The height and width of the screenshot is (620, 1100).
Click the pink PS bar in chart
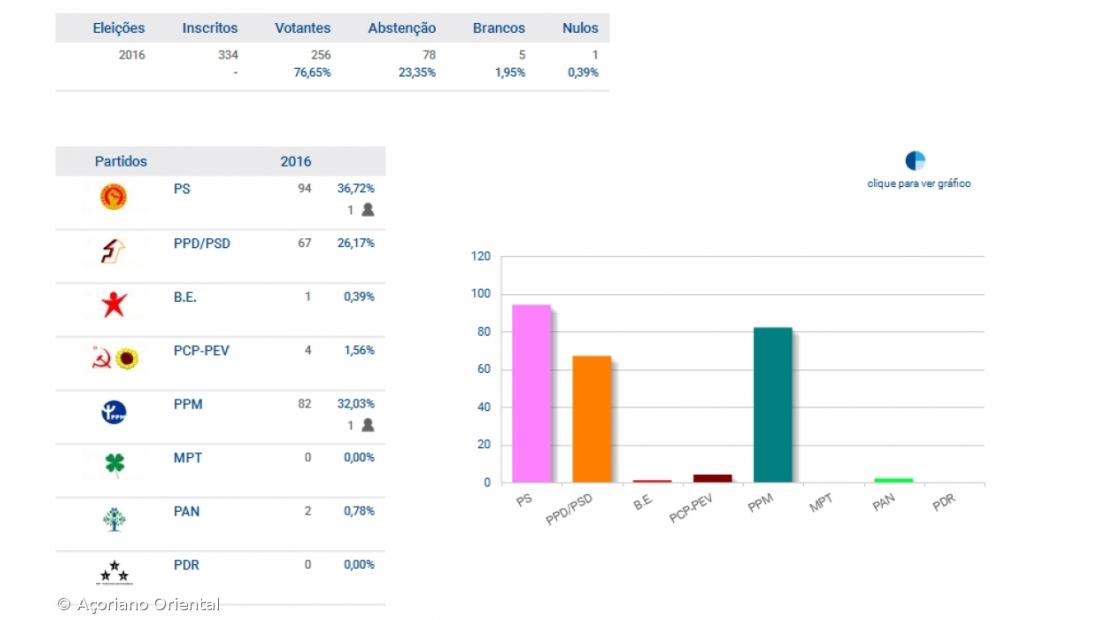531,393
